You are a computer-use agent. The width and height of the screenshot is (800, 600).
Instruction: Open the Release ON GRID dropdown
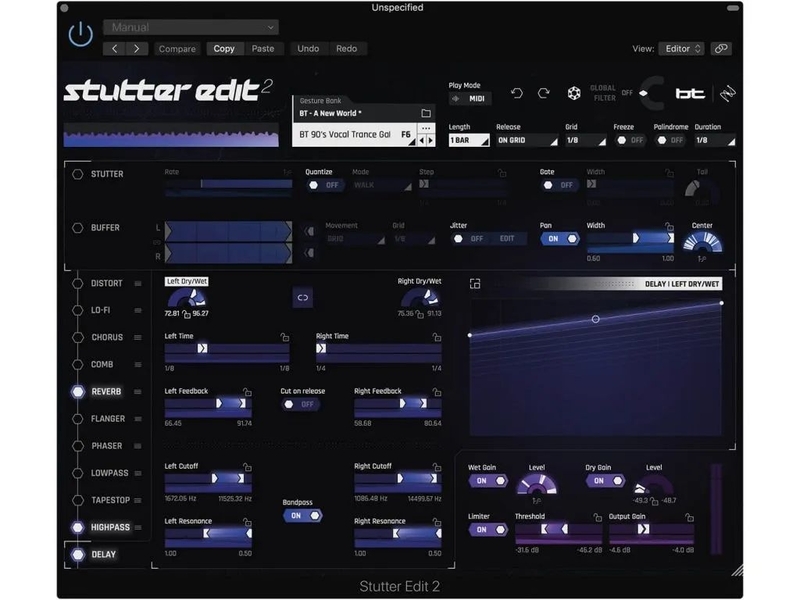[527, 140]
